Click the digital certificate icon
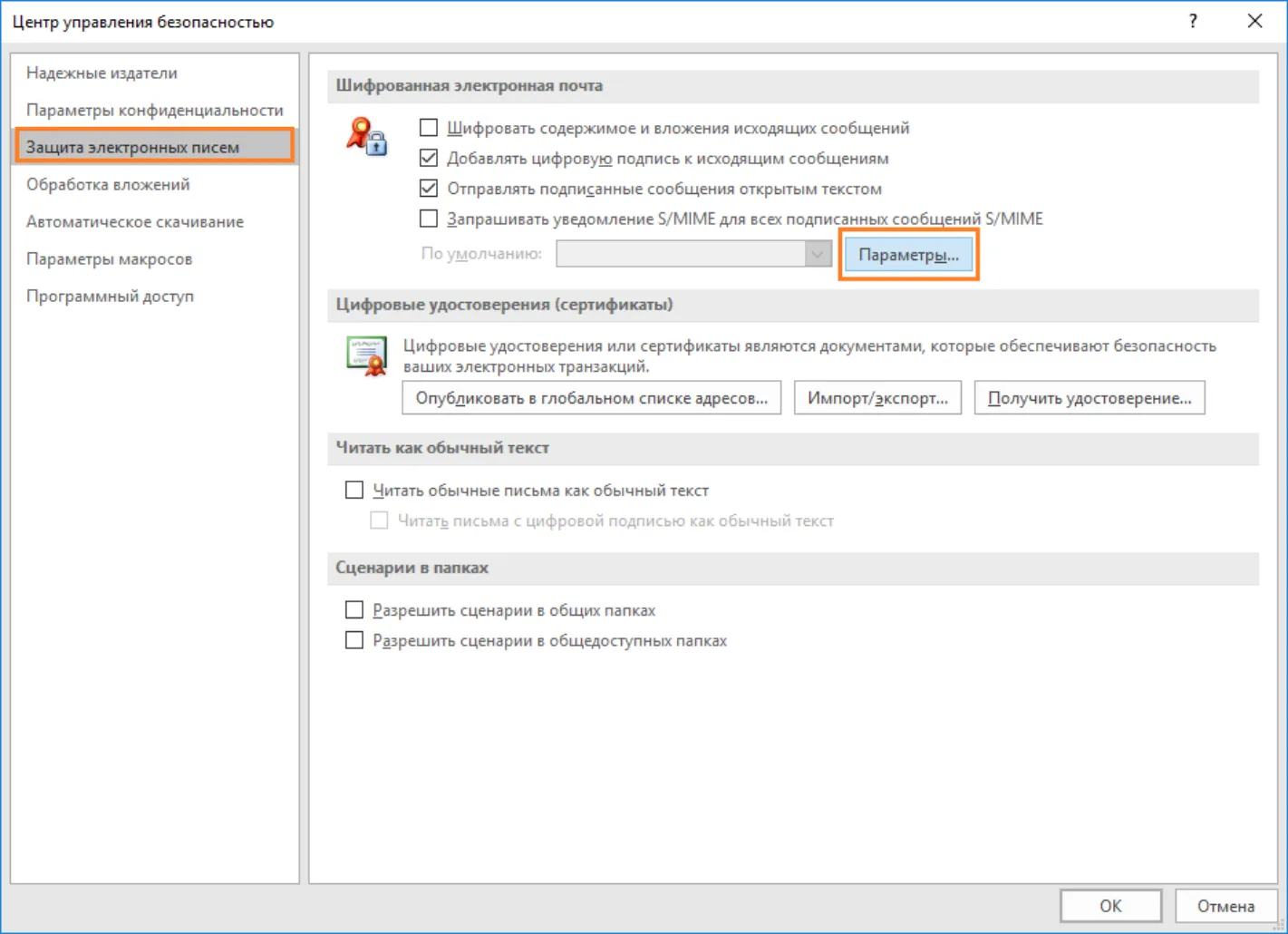The width and height of the screenshot is (1288, 934). [x=367, y=355]
